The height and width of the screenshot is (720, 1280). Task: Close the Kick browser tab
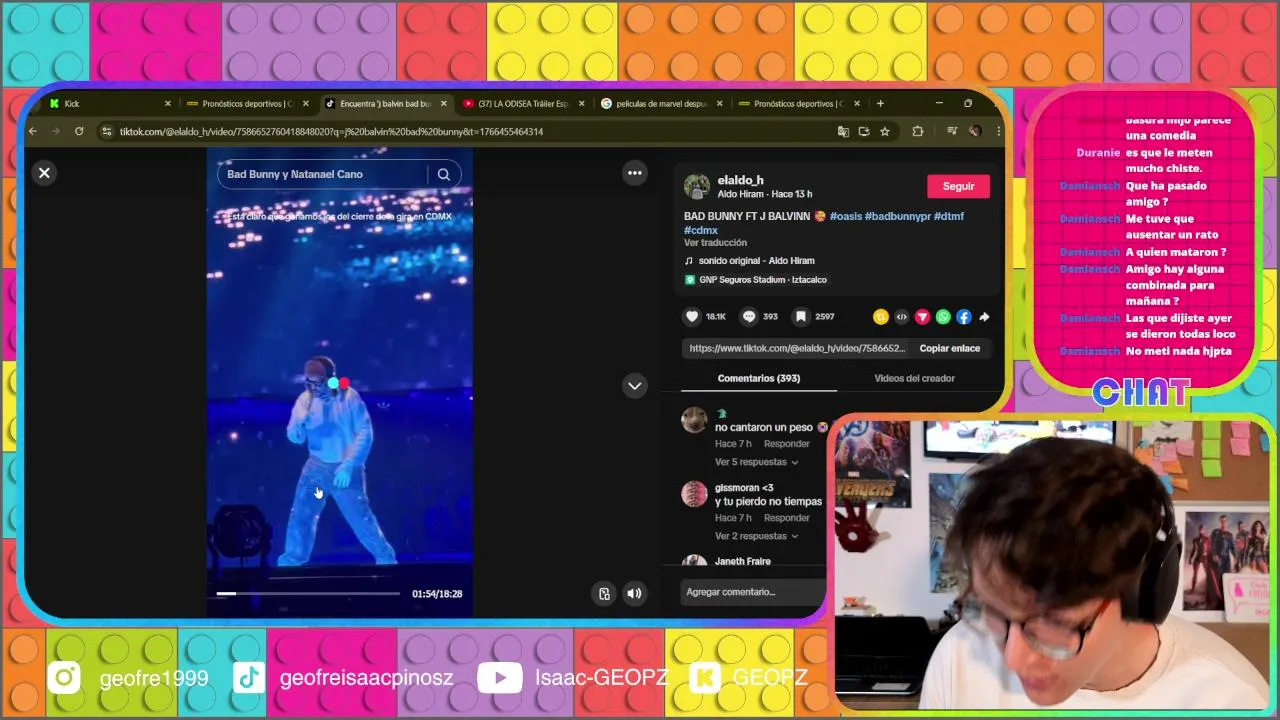click(x=167, y=103)
